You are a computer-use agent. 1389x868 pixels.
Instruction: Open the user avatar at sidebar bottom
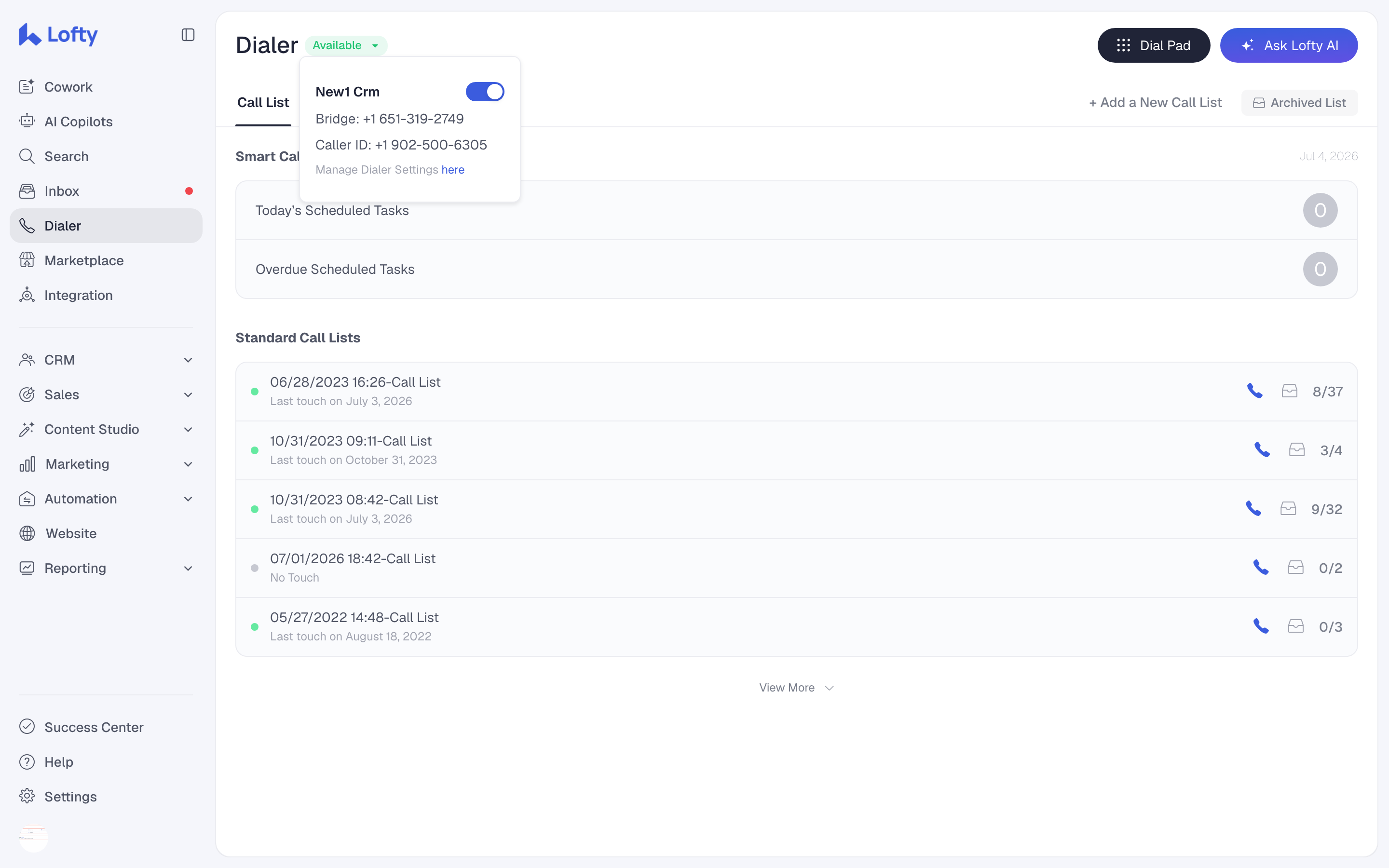(x=33, y=838)
